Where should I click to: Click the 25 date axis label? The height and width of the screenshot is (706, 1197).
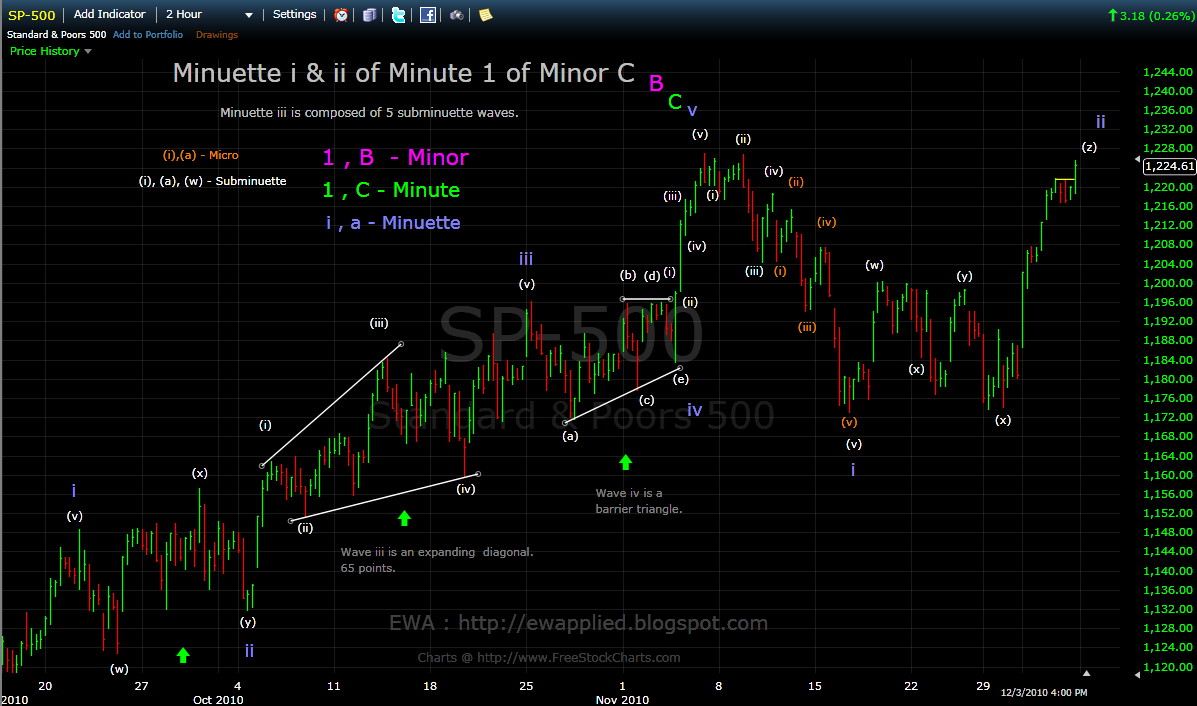click(526, 686)
